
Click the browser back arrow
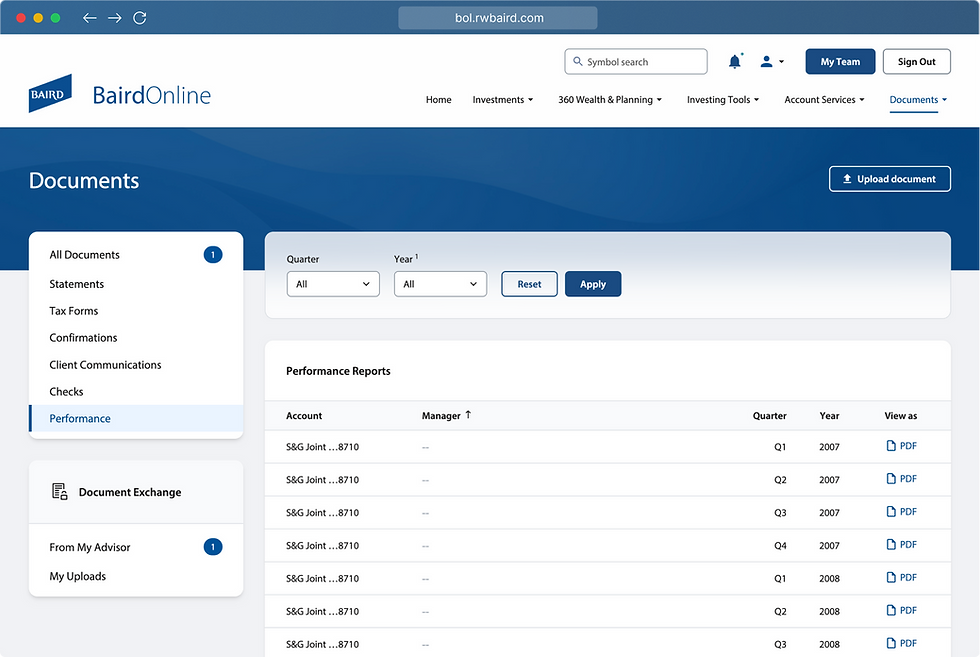pos(89,18)
